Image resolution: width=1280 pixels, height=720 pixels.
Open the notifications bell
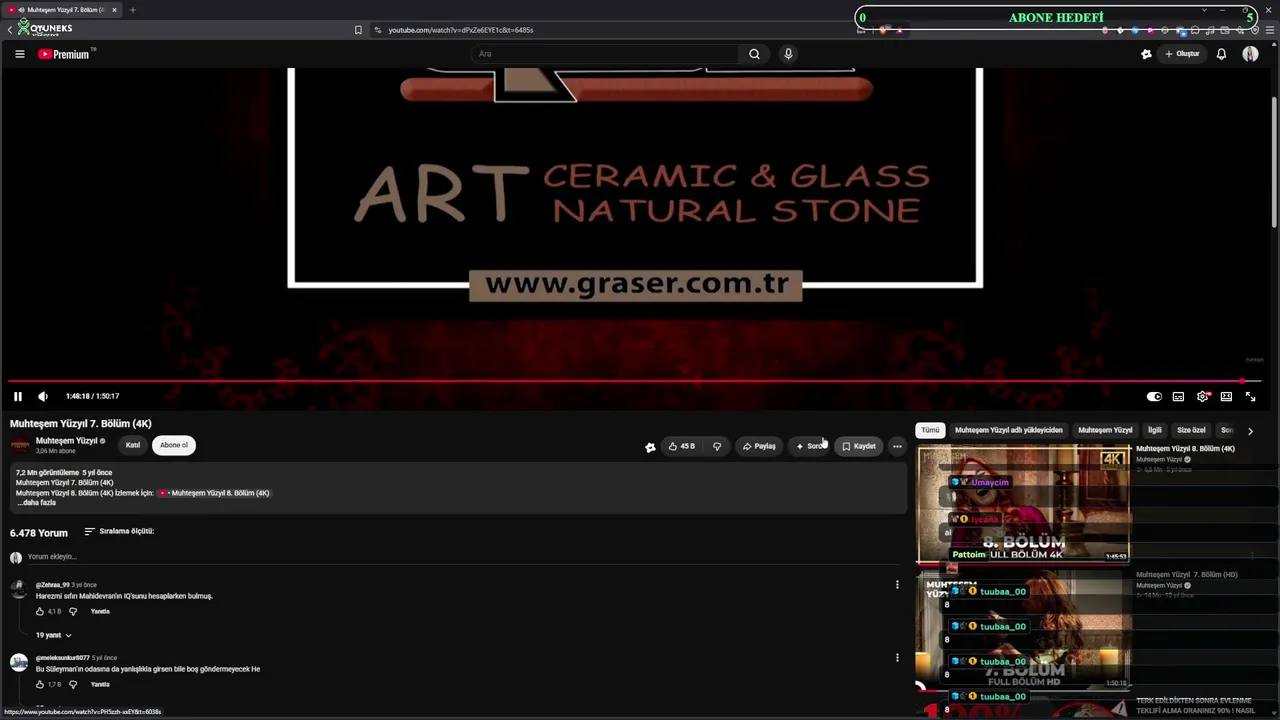(1221, 54)
